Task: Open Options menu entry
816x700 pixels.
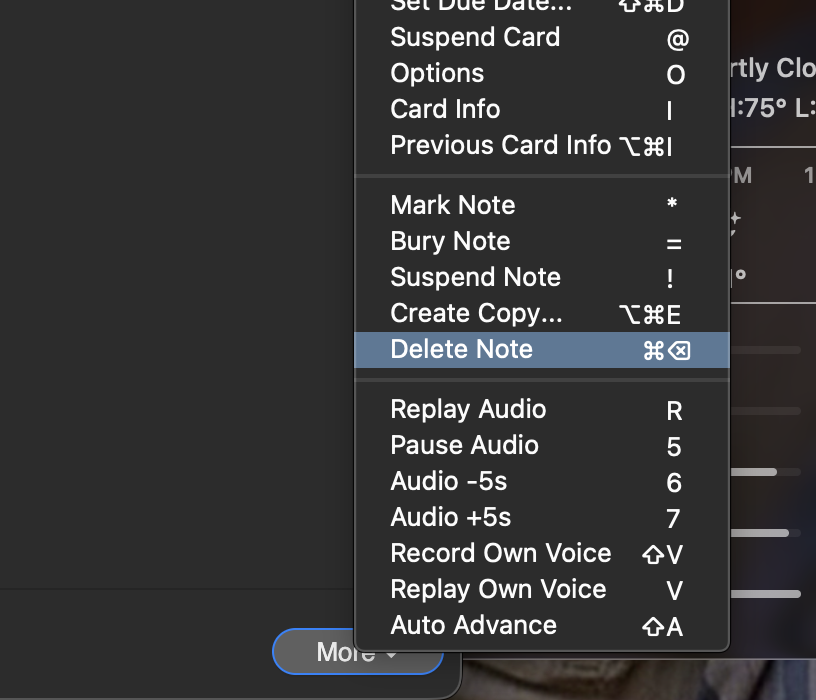Action: (542, 73)
